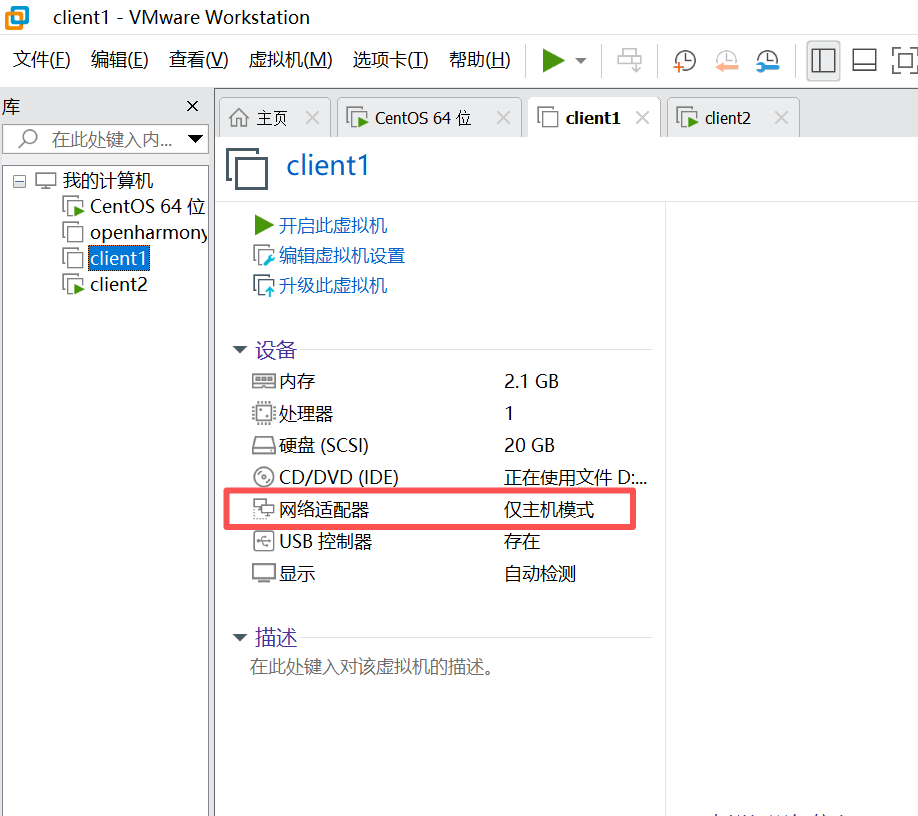Open the 查看(V) menu
This screenshot has width=918, height=816.
click(x=198, y=59)
